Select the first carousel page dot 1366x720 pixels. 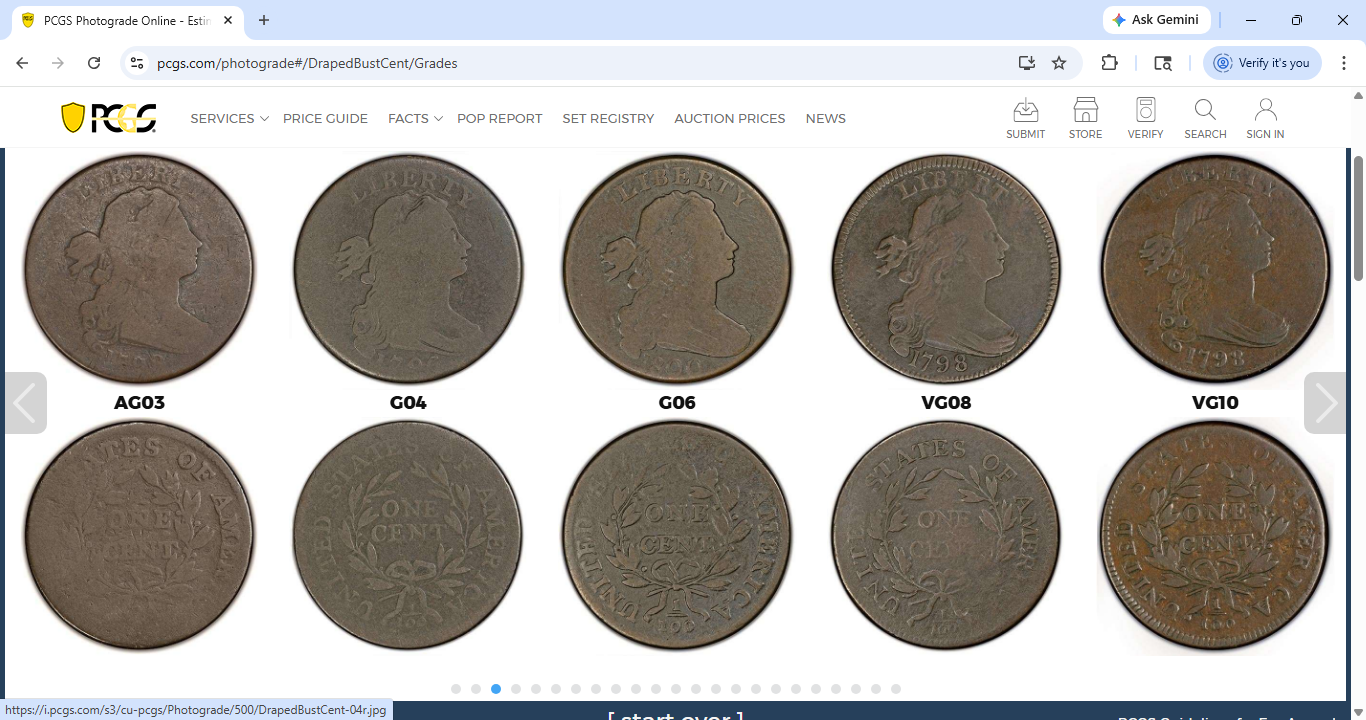pyautogui.click(x=456, y=689)
